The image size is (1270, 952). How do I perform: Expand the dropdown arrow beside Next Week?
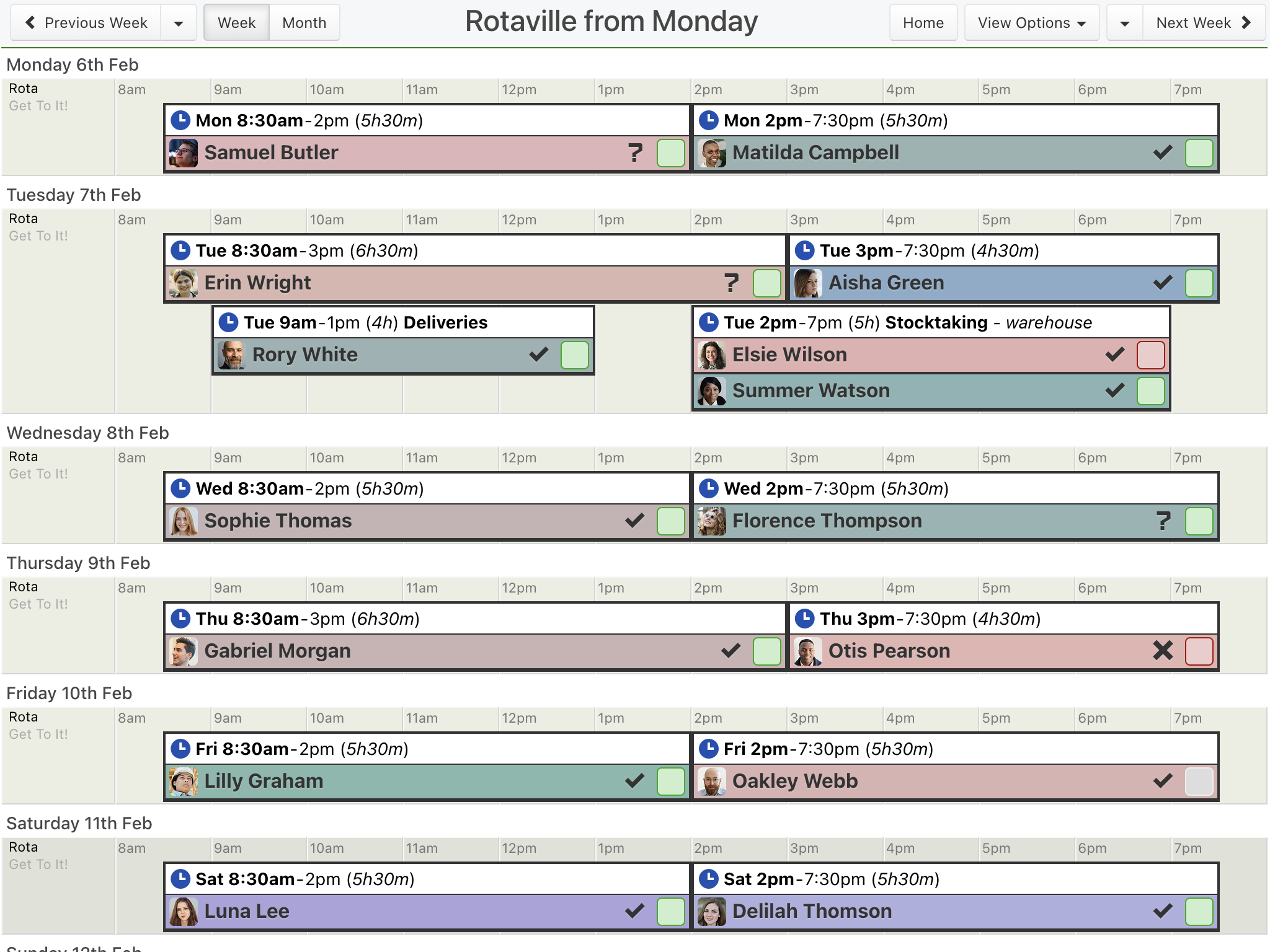[x=1125, y=23]
